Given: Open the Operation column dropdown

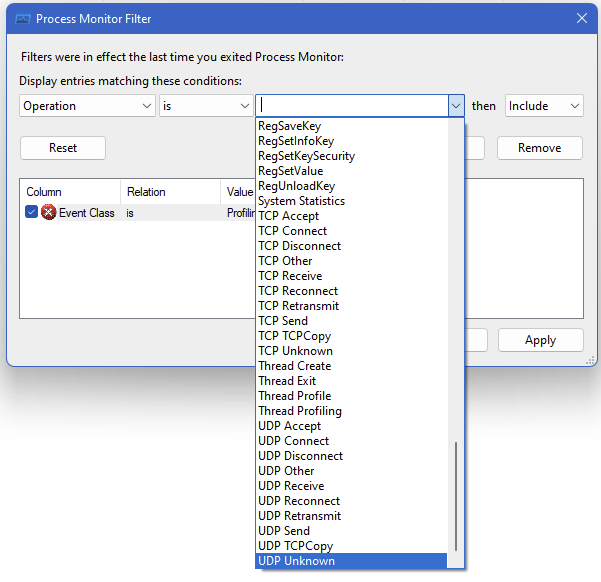Looking at the screenshot, I should pos(87,106).
